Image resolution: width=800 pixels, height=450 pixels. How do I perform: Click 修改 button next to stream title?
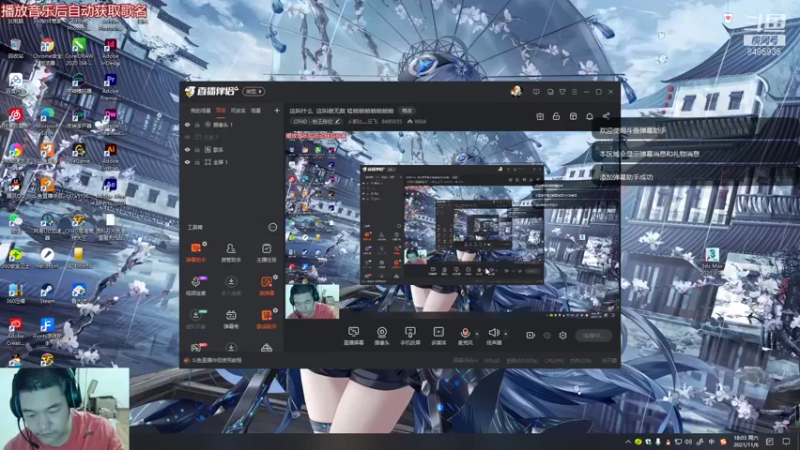(x=407, y=111)
